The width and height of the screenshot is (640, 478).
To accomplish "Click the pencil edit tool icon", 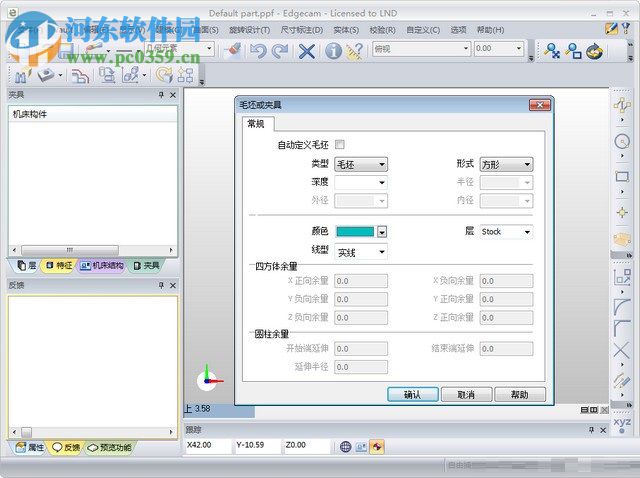I will click(622, 380).
